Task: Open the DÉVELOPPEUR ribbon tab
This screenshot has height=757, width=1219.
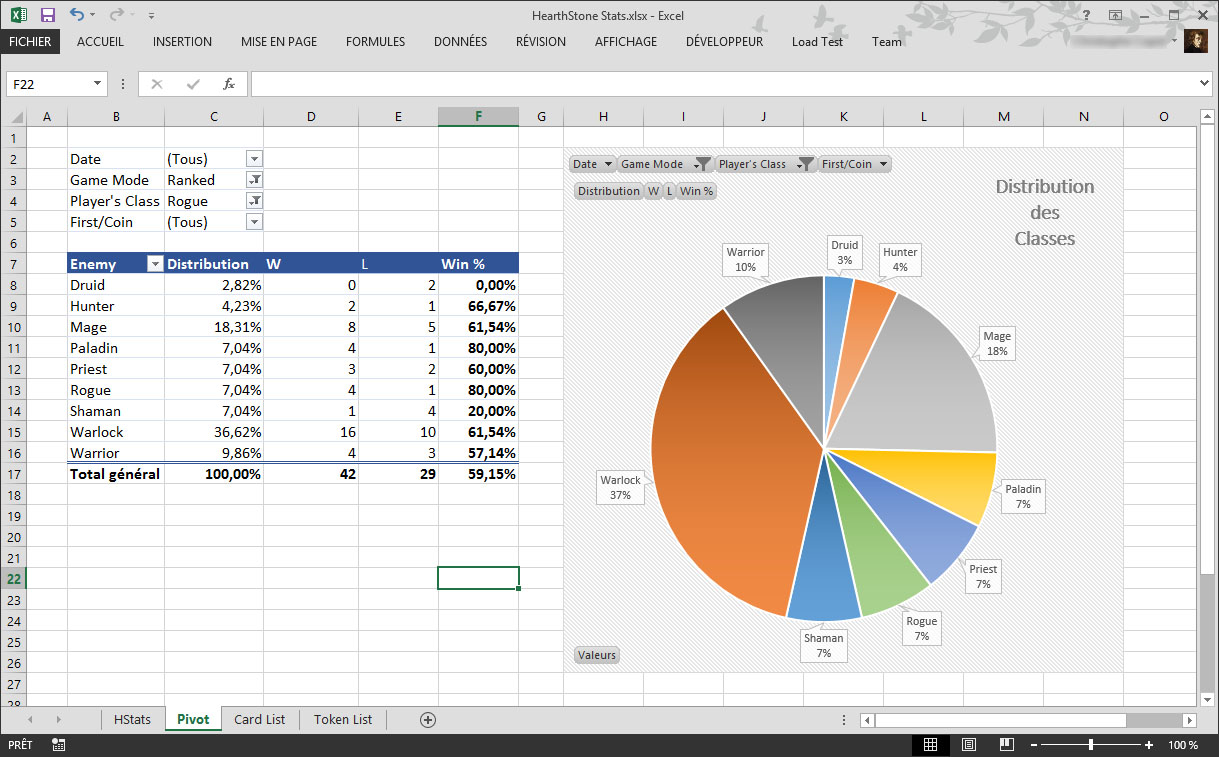Action: [x=724, y=42]
